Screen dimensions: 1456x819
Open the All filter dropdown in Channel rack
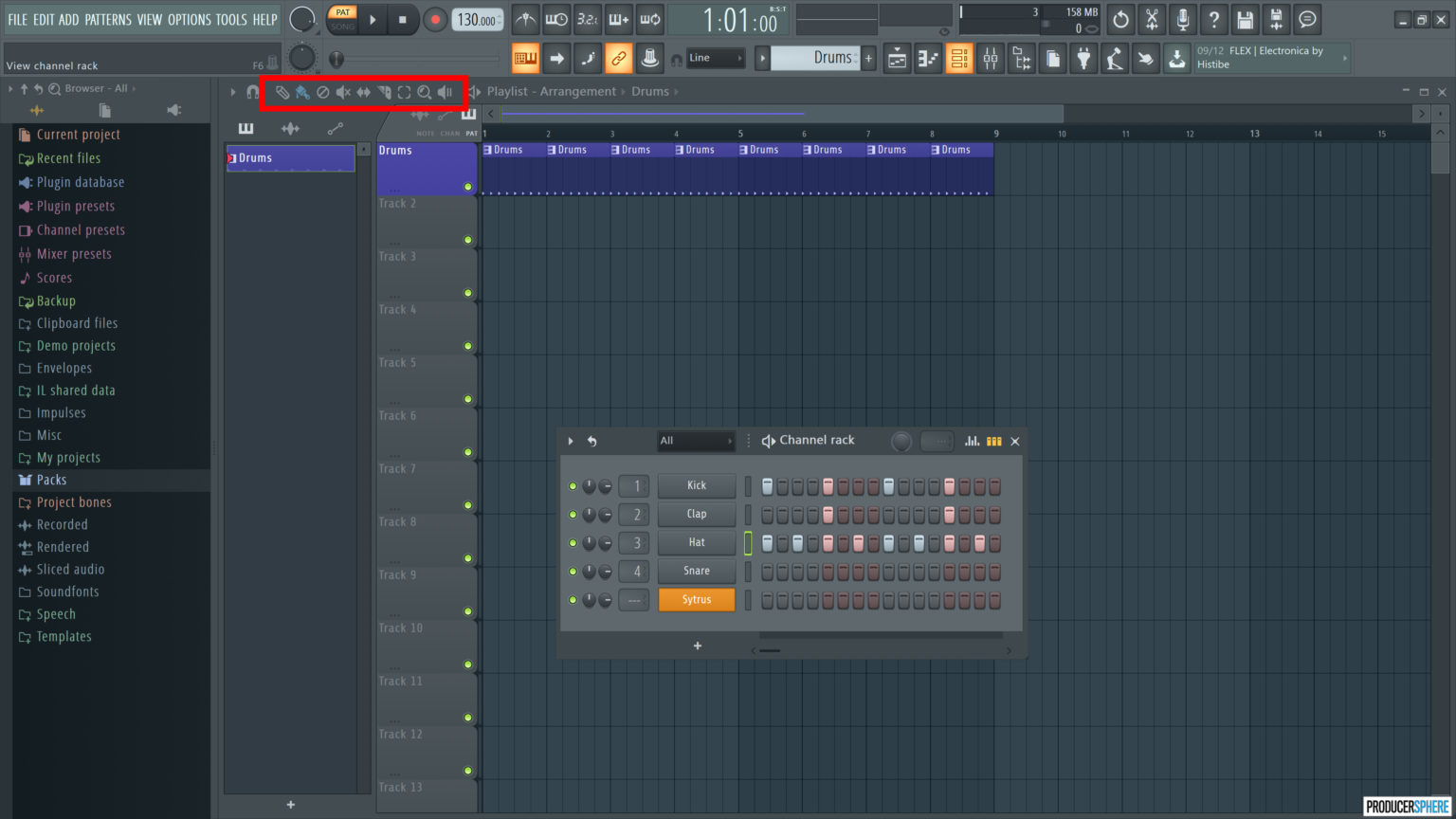point(695,441)
